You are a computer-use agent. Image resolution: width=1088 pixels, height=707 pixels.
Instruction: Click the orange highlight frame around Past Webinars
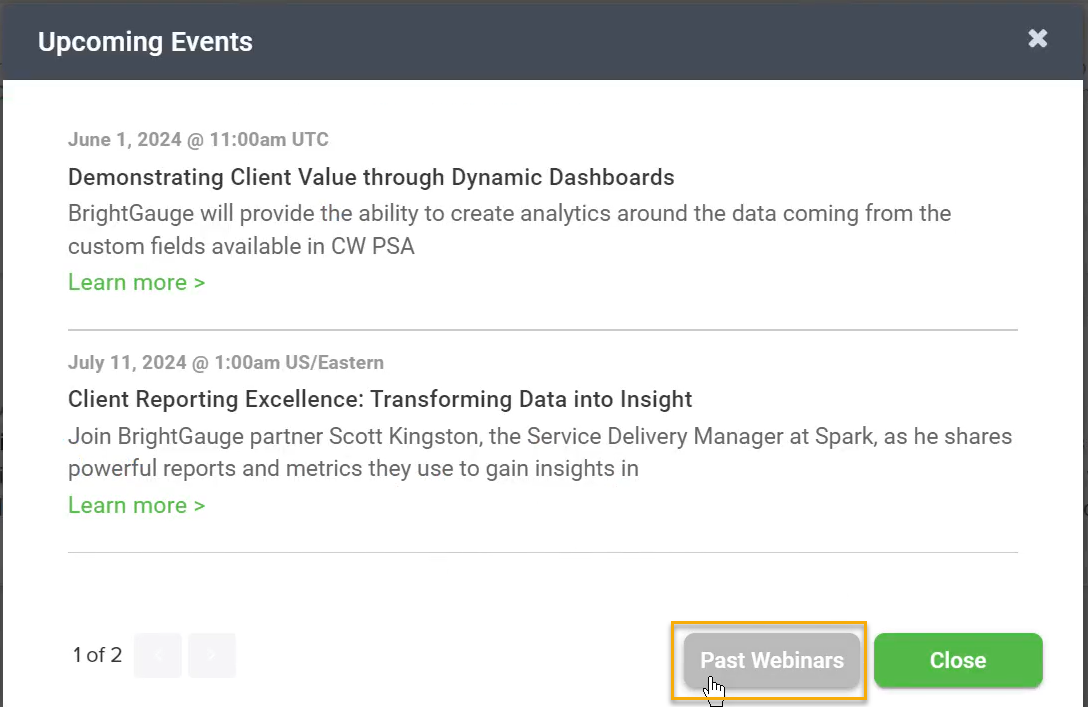(769, 623)
